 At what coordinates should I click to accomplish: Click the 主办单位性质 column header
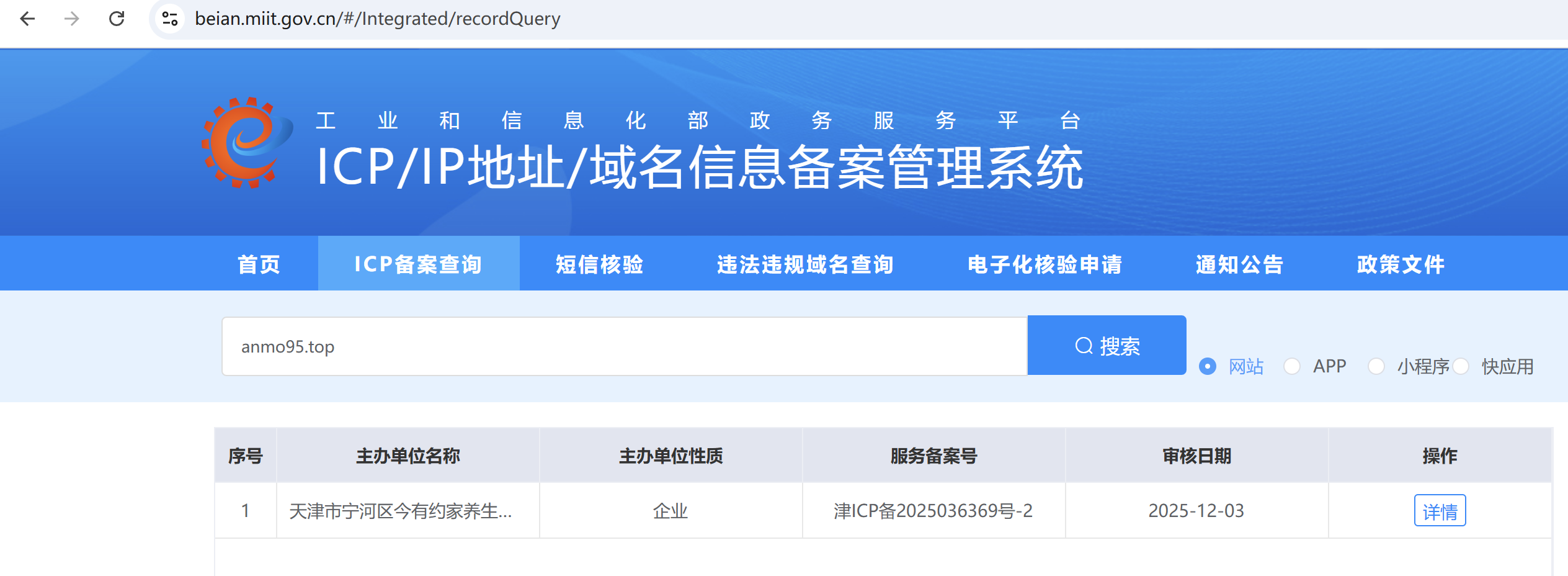[671, 456]
